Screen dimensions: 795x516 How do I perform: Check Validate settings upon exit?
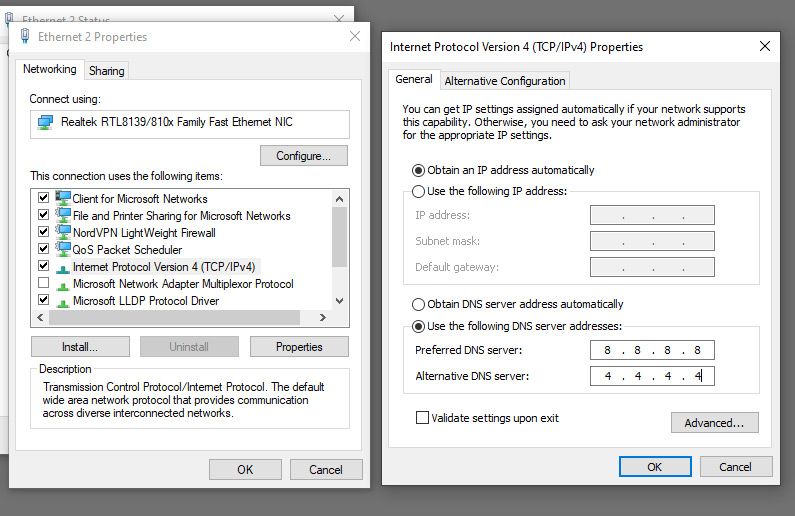coord(422,418)
